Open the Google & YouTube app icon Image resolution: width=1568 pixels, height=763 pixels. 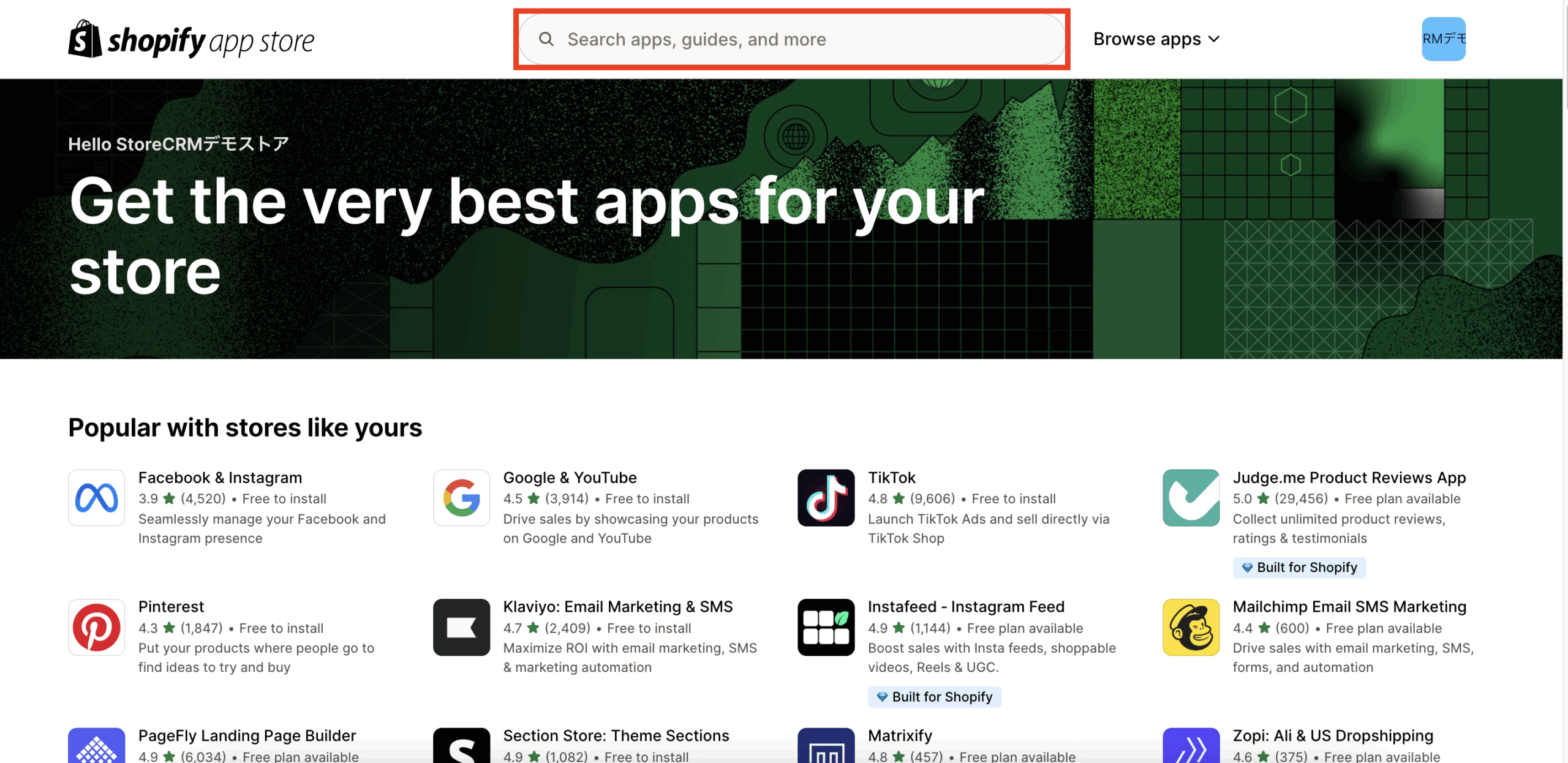point(461,498)
